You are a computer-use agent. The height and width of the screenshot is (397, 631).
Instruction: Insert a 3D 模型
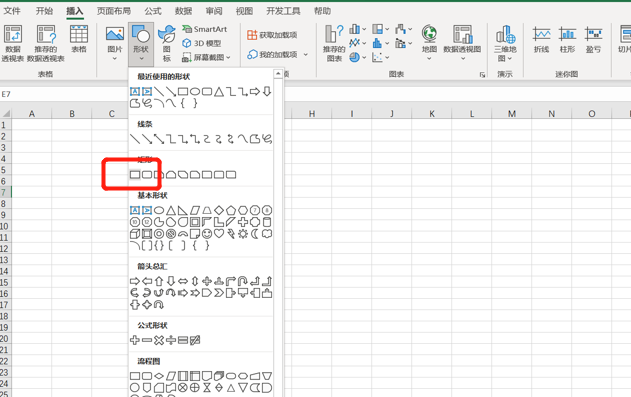tap(202, 43)
